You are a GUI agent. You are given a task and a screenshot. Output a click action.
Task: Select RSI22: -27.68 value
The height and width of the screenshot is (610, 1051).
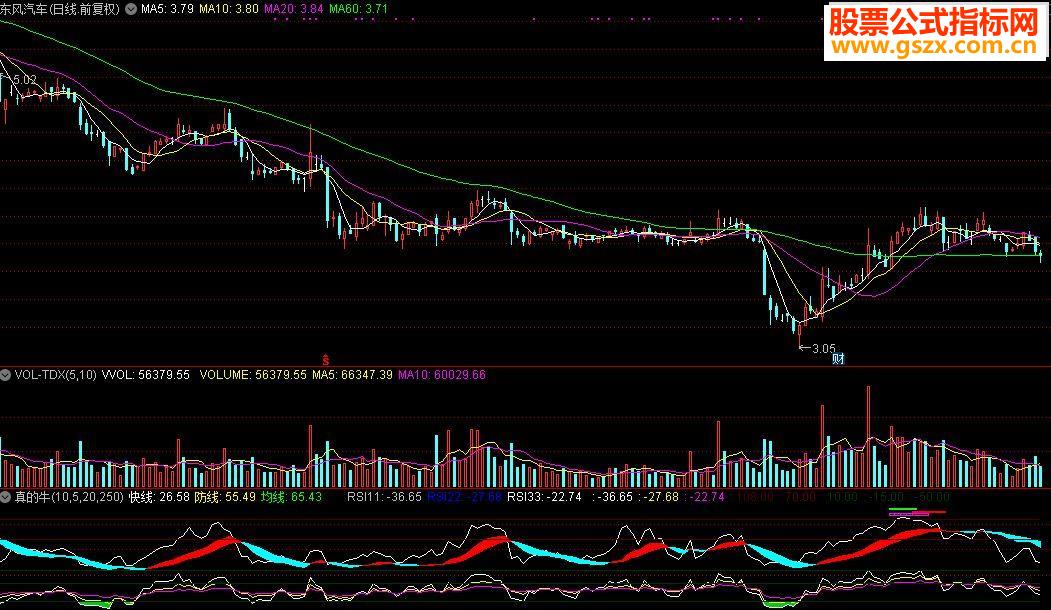[x=465, y=497]
